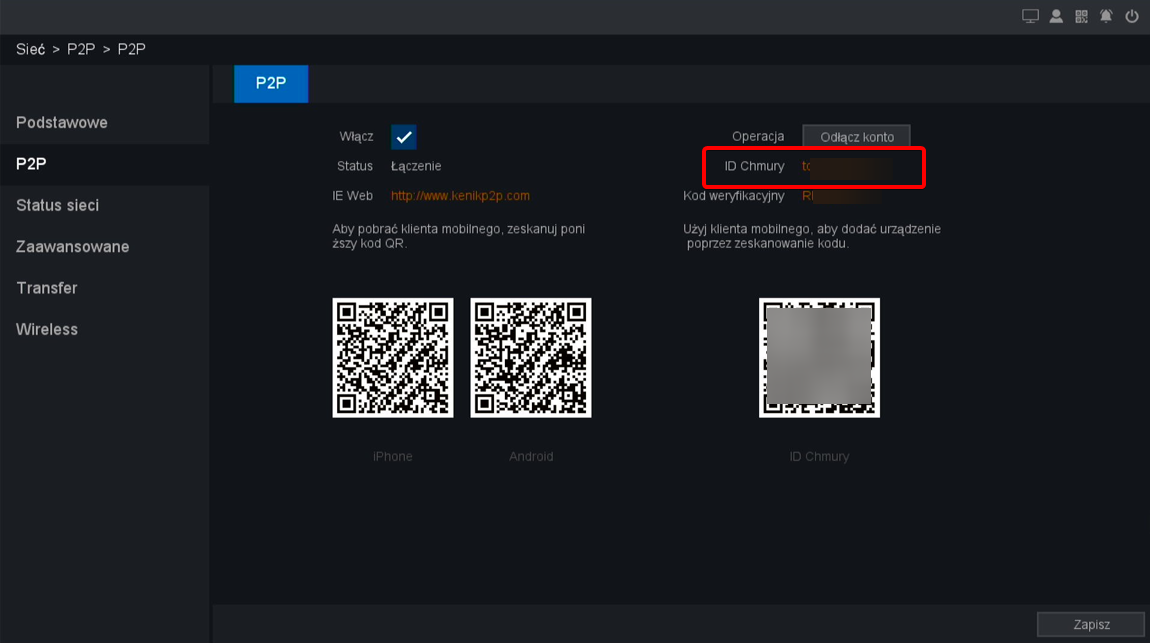Open the alarm bell notifications icon
The height and width of the screenshot is (643, 1150).
pos(1106,16)
